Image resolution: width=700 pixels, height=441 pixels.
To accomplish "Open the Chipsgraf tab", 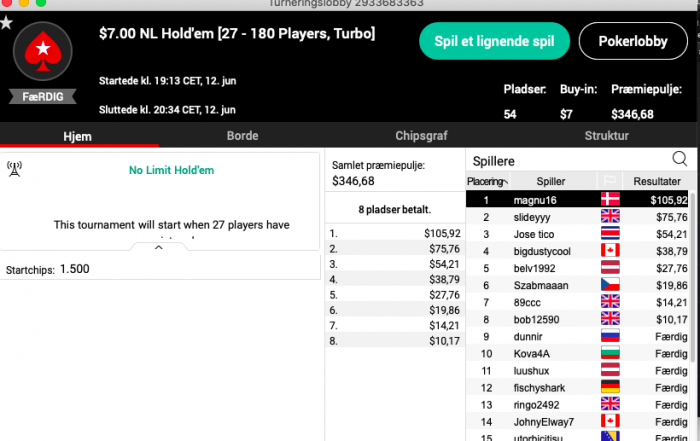I will pos(421,136).
